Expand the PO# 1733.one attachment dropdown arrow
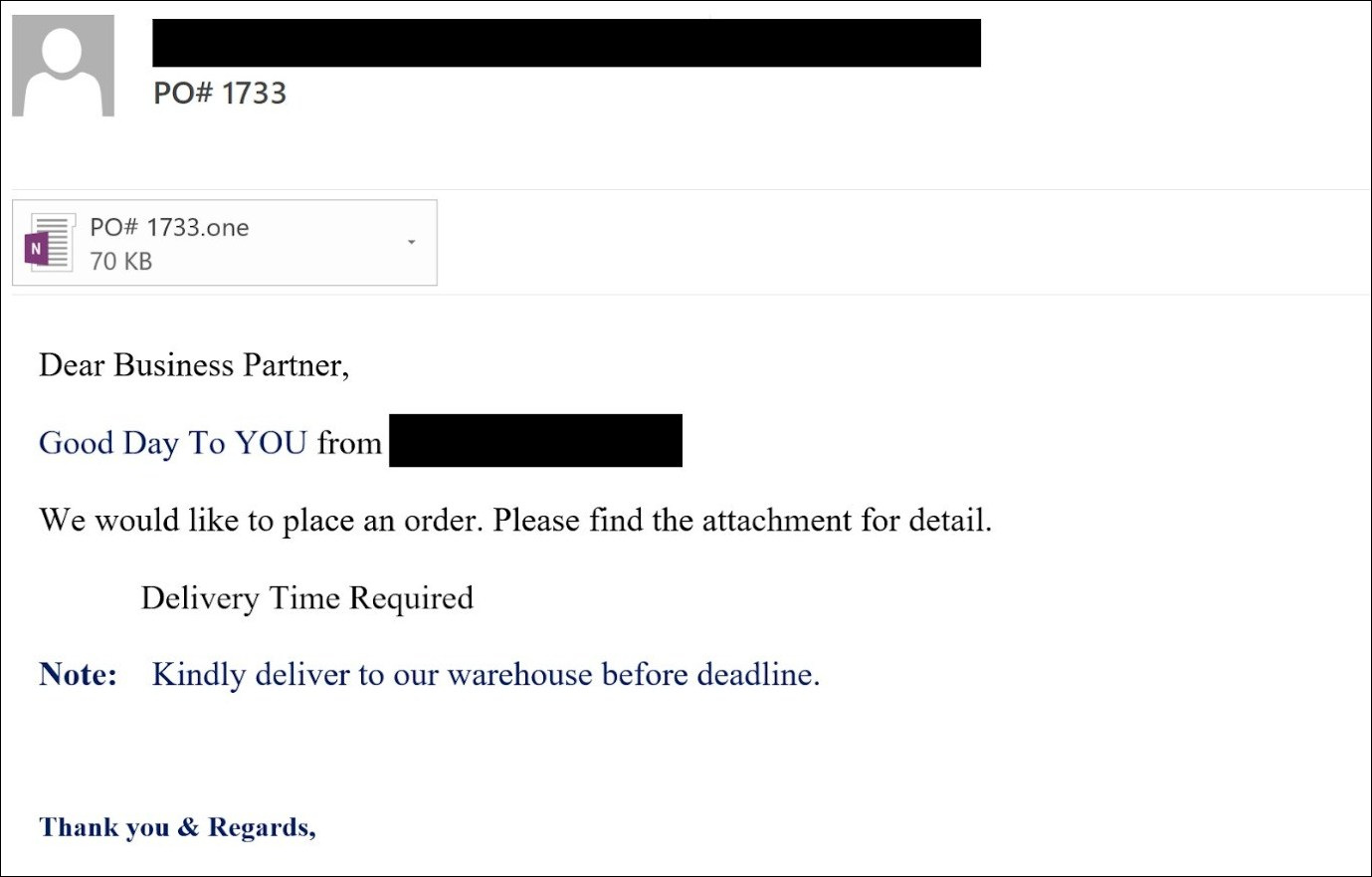The image size is (1372, 877). click(x=411, y=242)
